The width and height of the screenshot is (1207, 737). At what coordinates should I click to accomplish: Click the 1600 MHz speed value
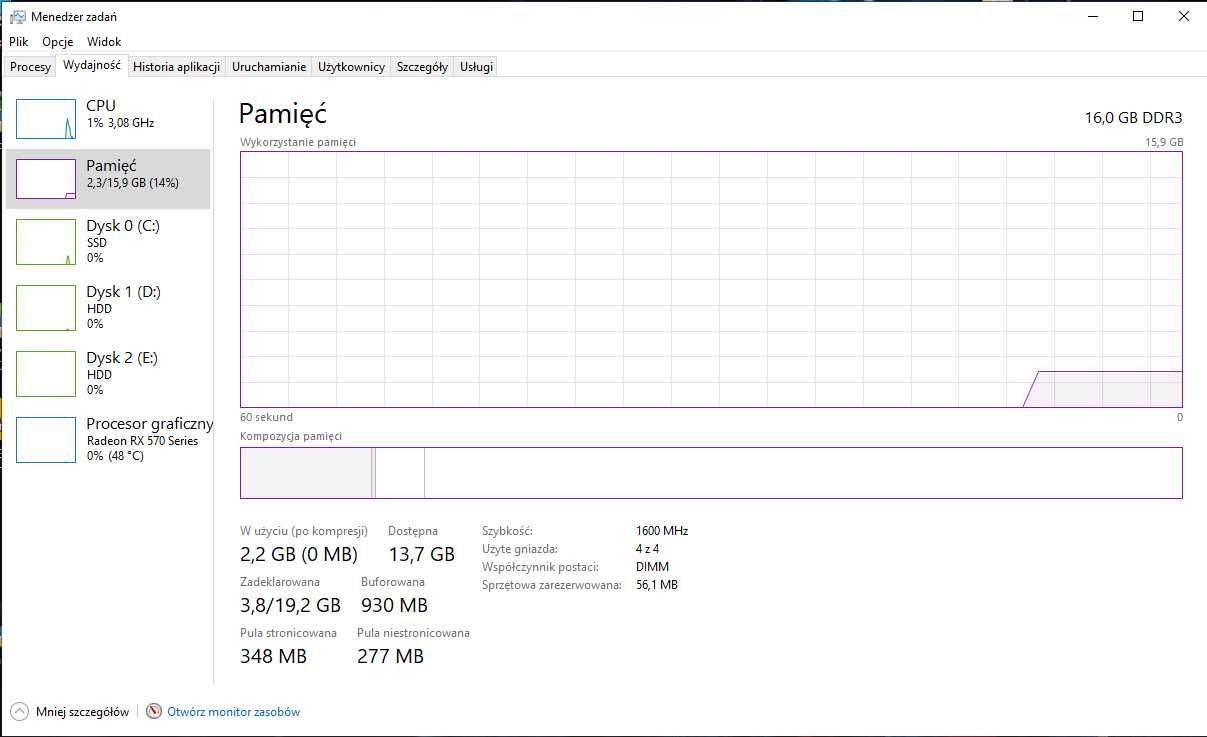(662, 531)
